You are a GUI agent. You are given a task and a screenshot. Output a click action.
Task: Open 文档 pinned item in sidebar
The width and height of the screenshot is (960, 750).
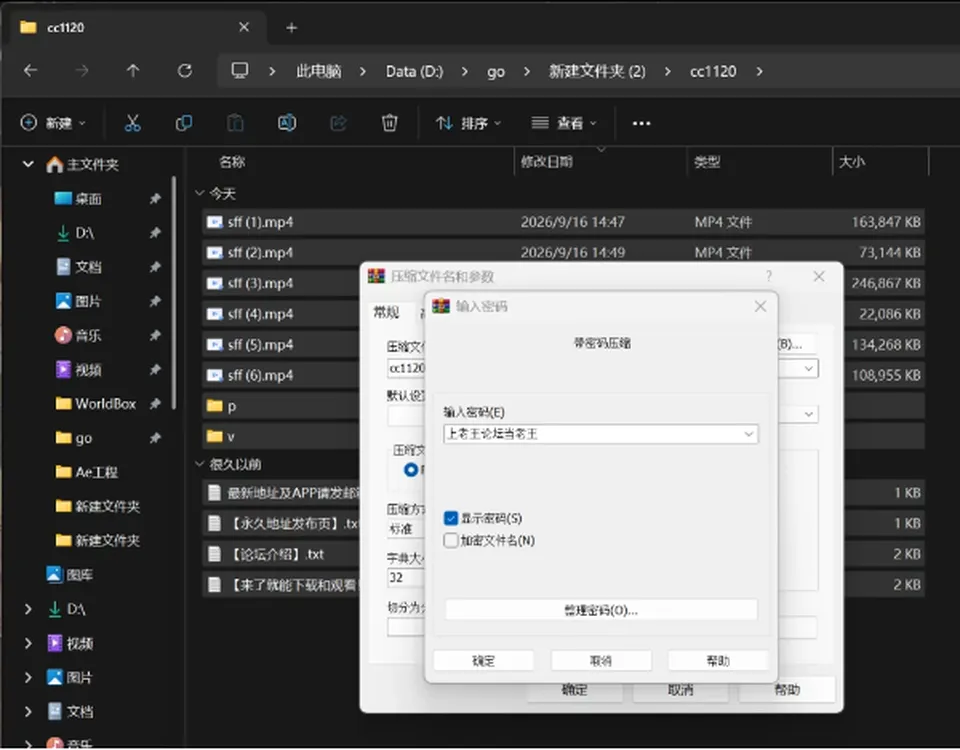click(88, 267)
